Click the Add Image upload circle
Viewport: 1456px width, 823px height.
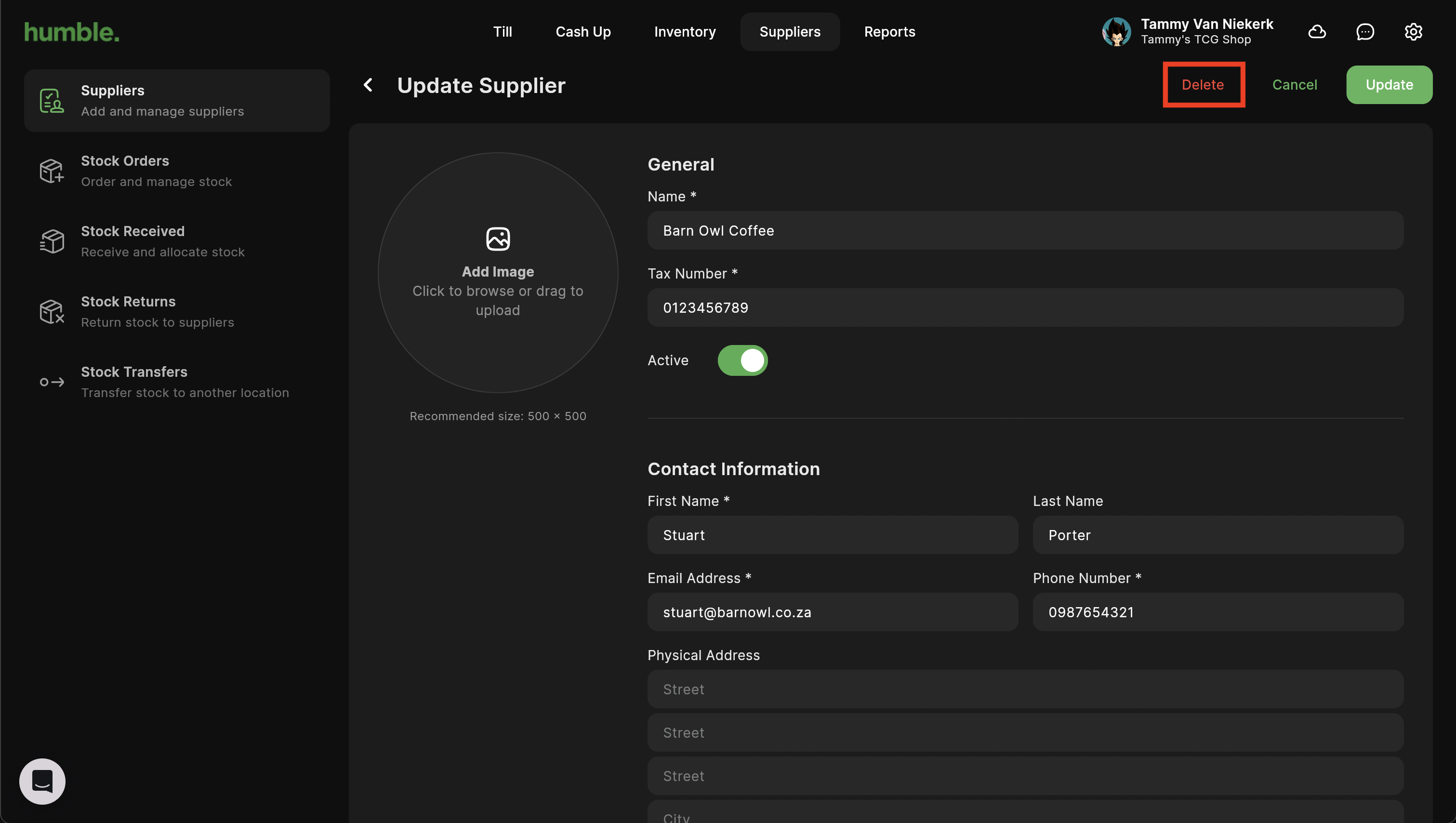pyautogui.click(x=497, y=273)
